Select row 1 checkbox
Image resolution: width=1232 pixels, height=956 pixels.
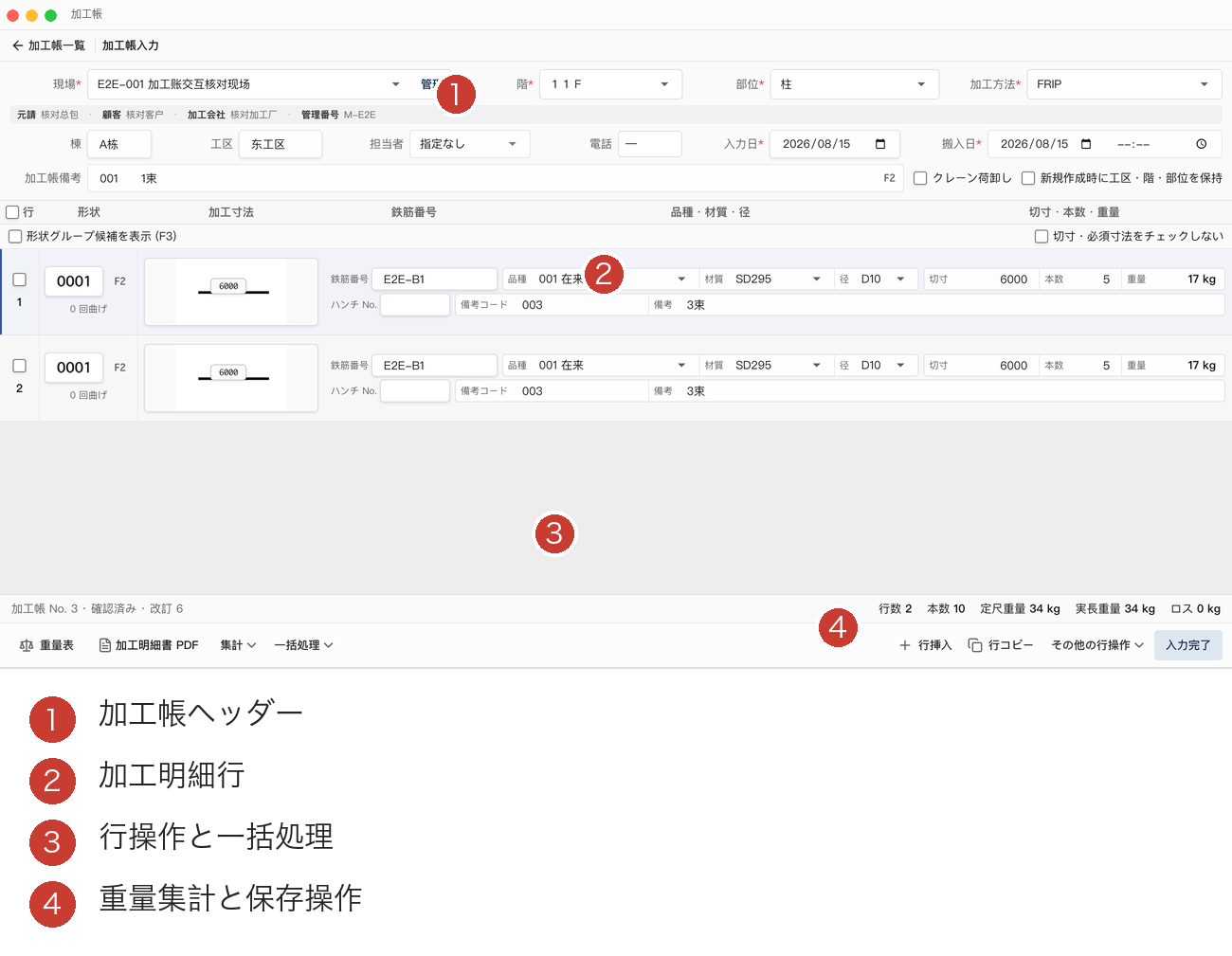pyautogui.click(x=19, y=280)
